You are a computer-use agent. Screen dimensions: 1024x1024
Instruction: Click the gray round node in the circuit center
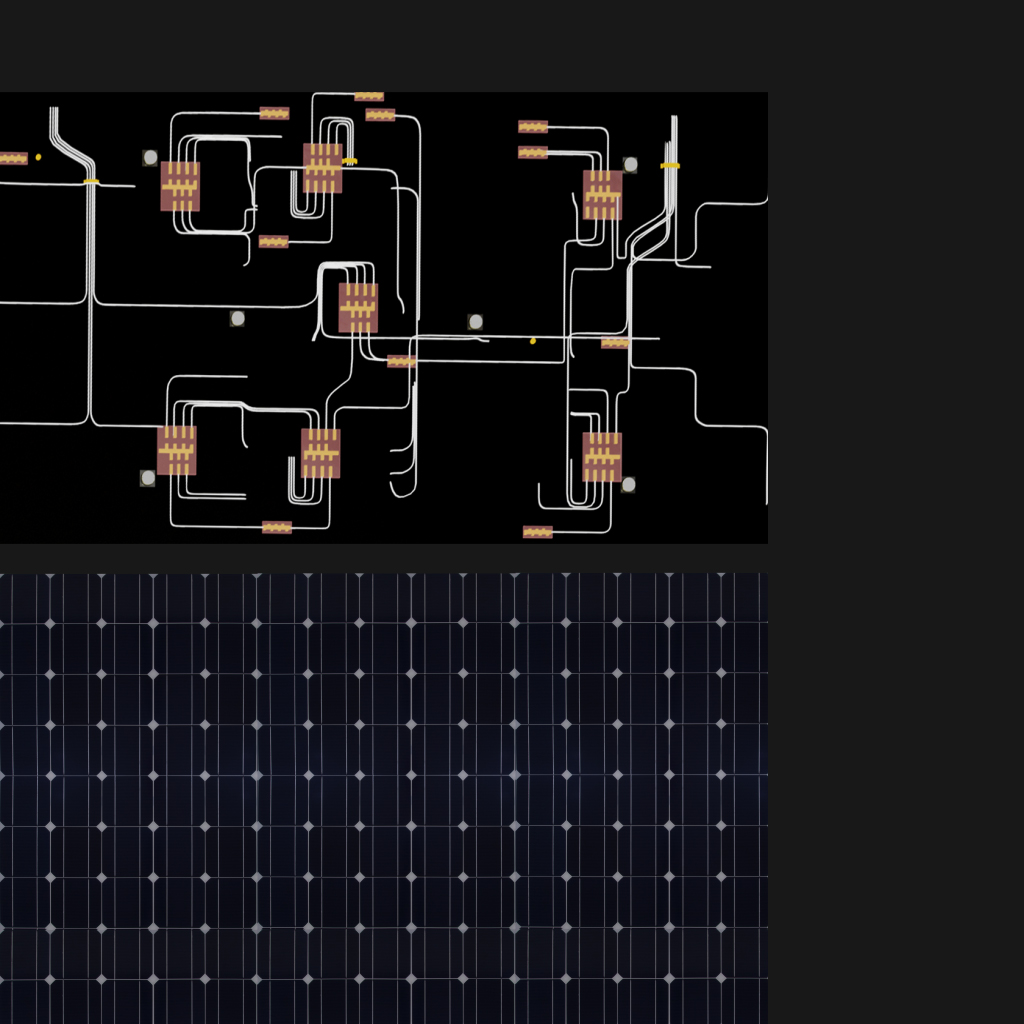click(x=475, y=322)
